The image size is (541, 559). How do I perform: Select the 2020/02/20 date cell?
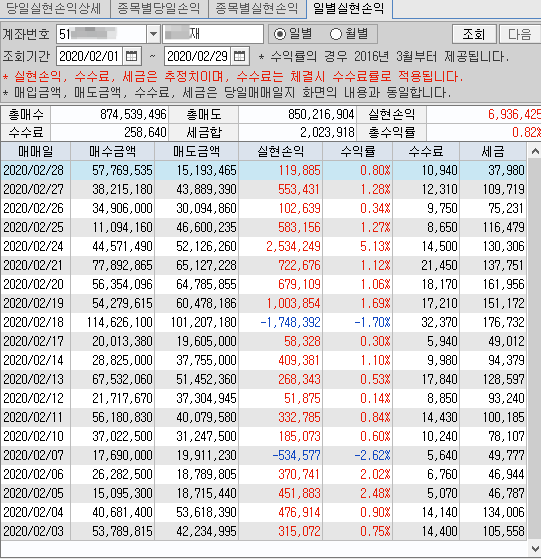36,284
